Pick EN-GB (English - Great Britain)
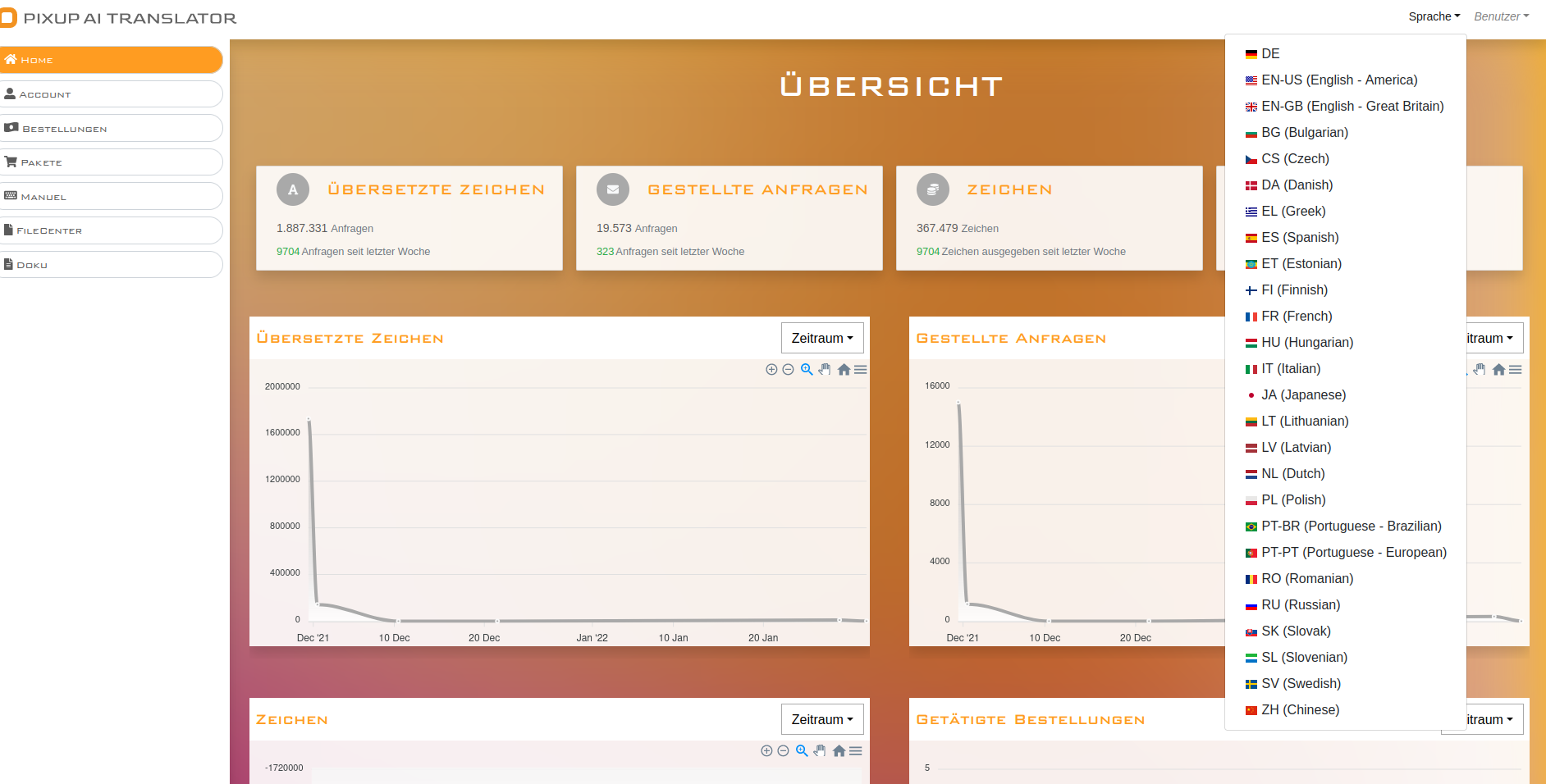Screen dimensions: 1546x784 (x=1352, y=107)
